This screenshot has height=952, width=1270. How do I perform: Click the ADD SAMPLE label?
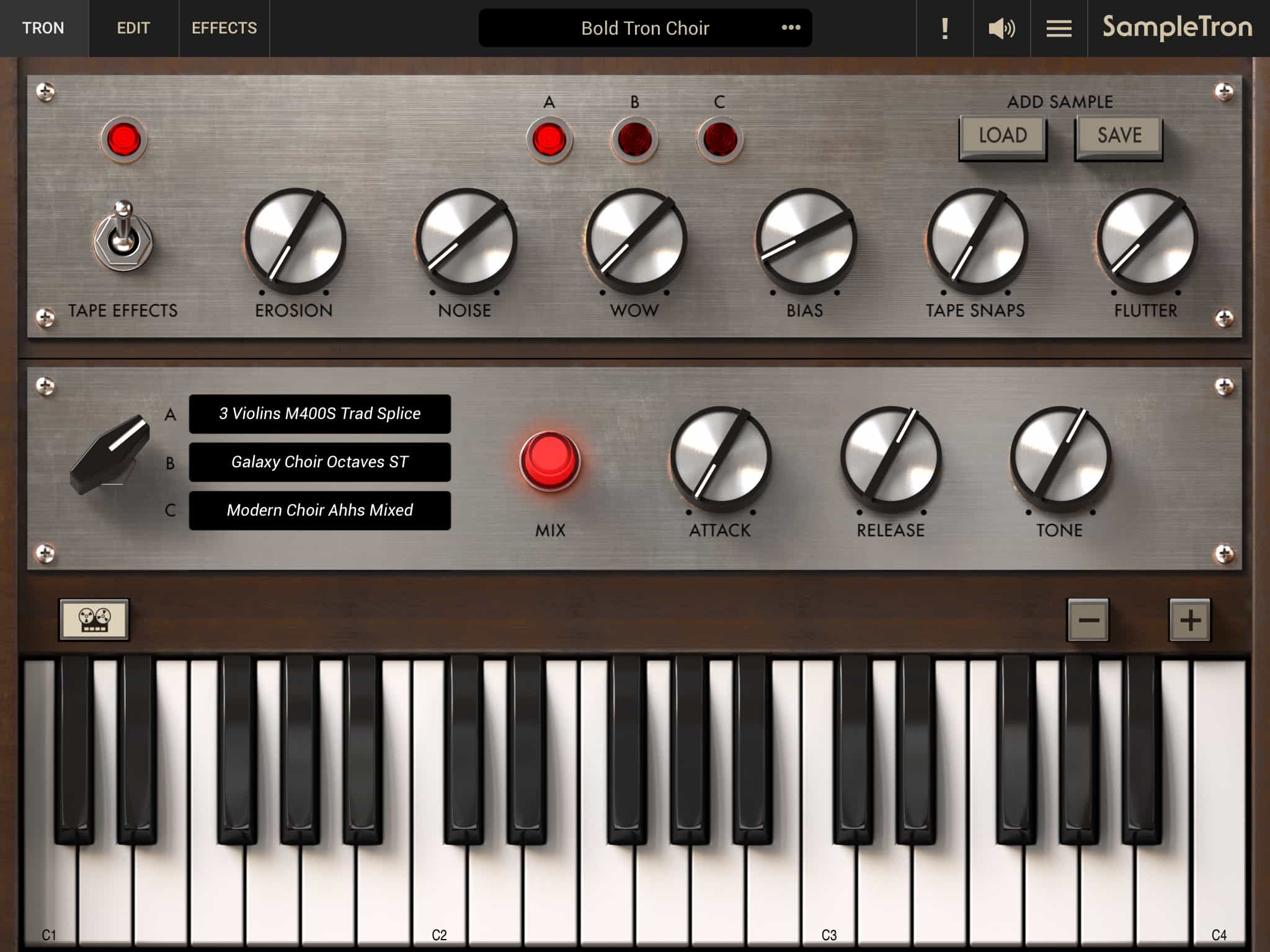(x=1060, y=102)
